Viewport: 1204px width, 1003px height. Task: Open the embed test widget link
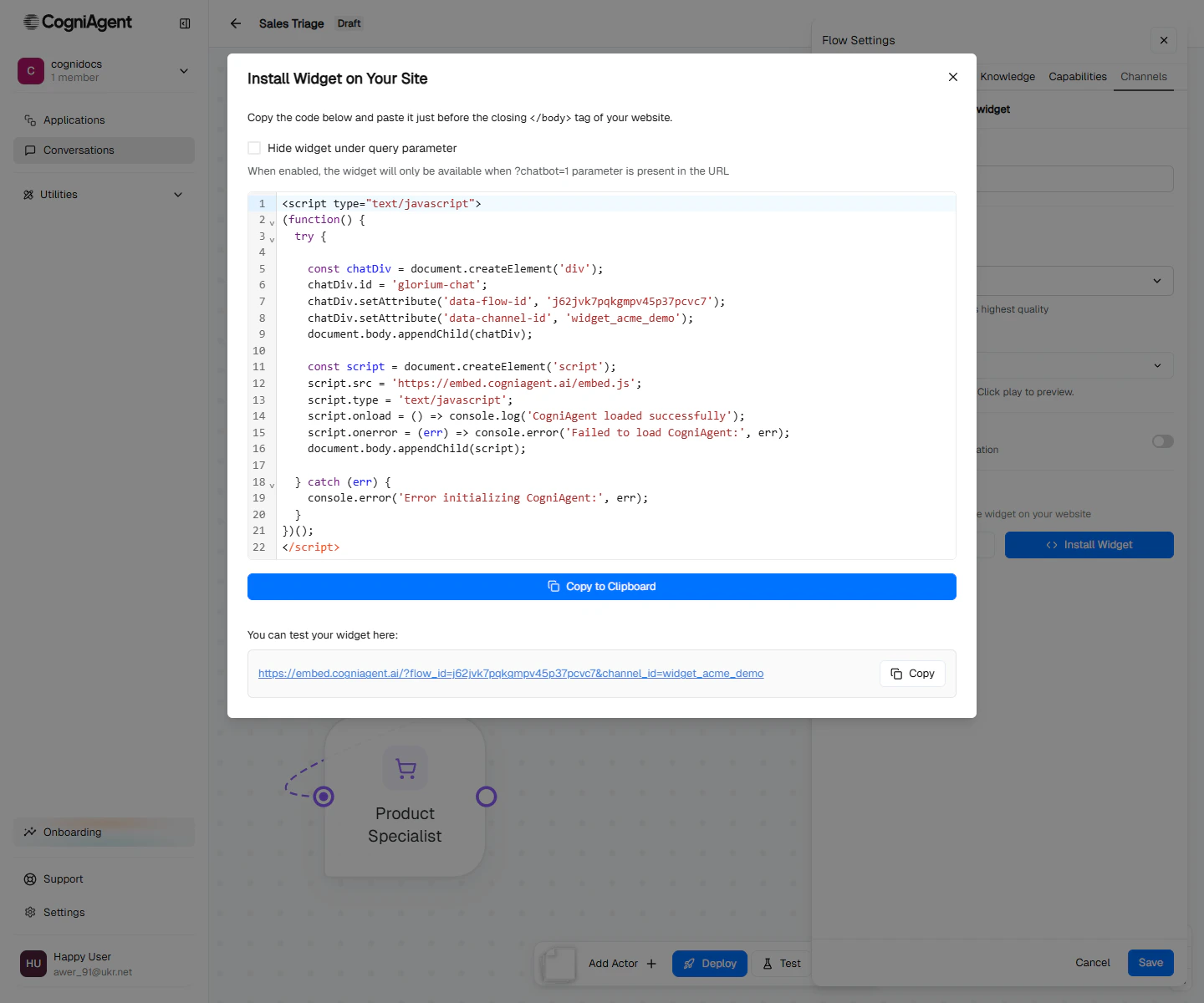click(x=511, y=674)
